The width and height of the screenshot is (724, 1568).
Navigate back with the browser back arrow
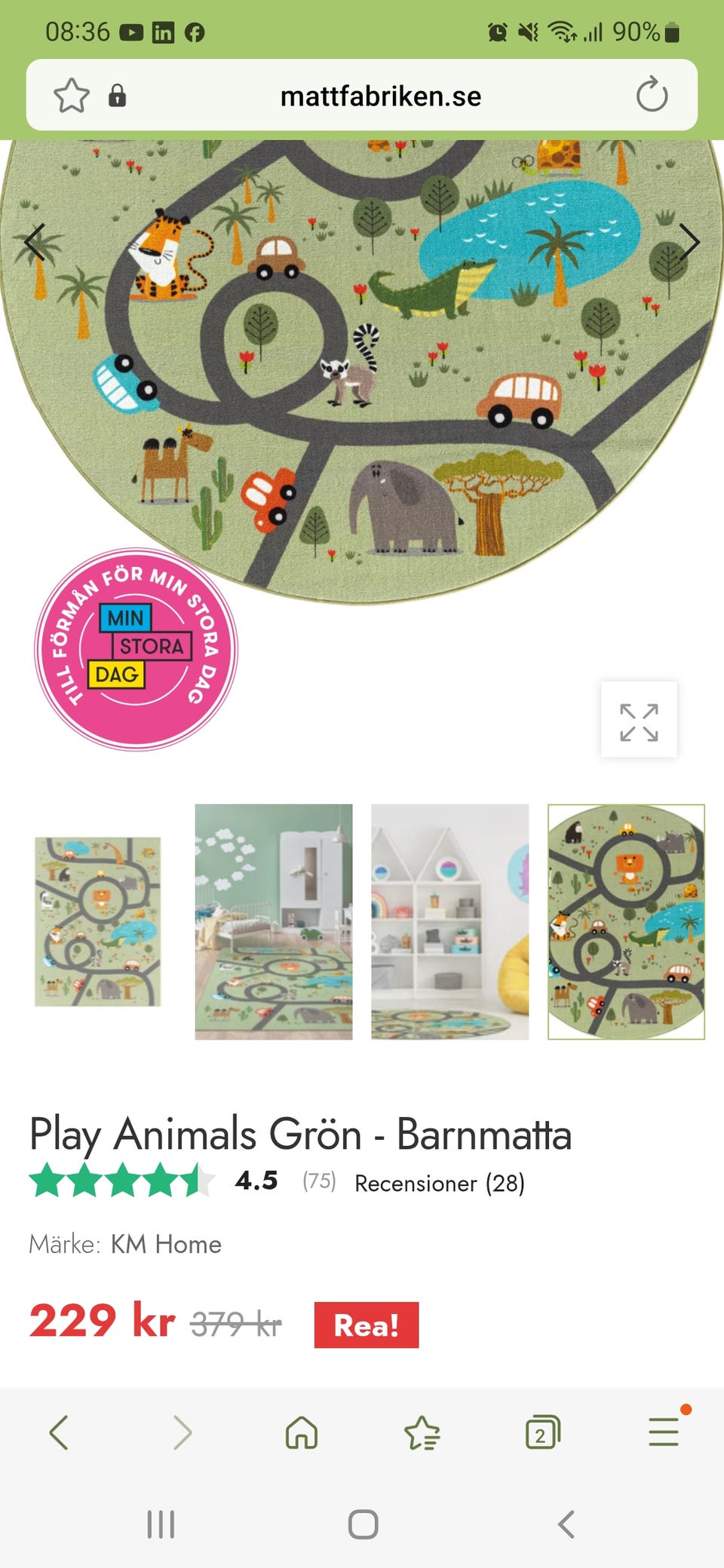[59, 1432]
